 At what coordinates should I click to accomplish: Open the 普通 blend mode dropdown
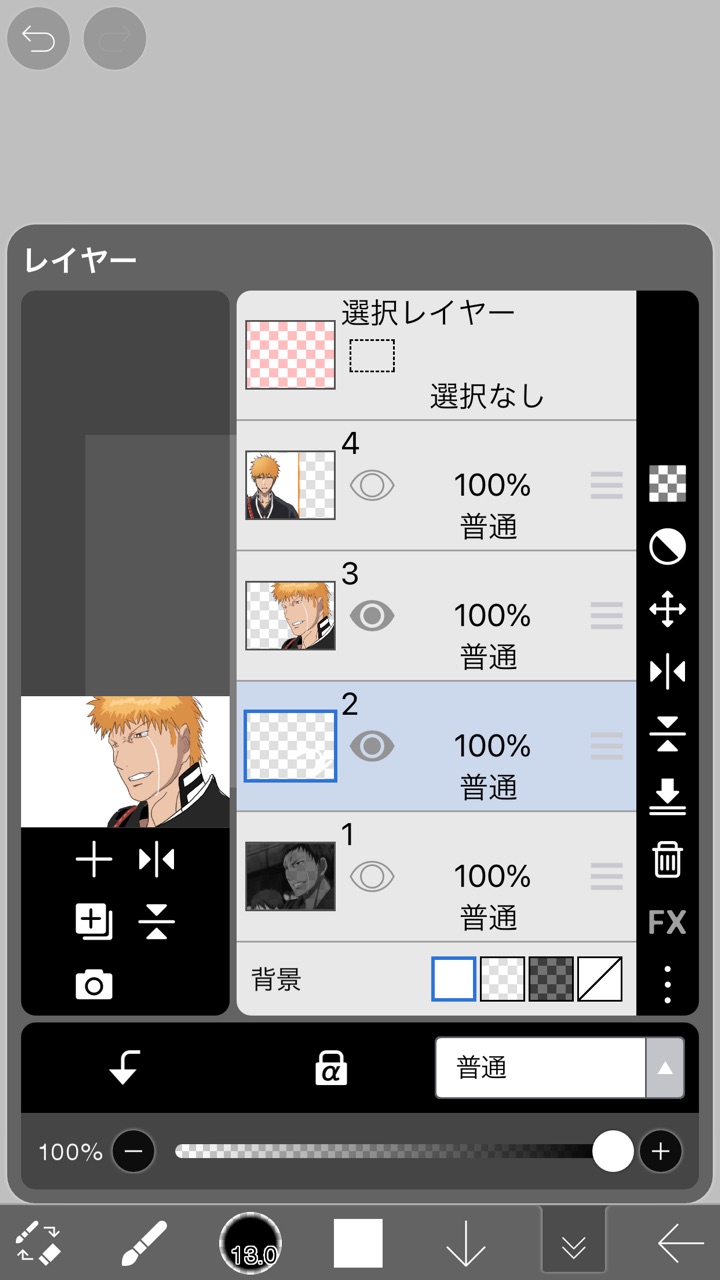(x=559, y=1068)
